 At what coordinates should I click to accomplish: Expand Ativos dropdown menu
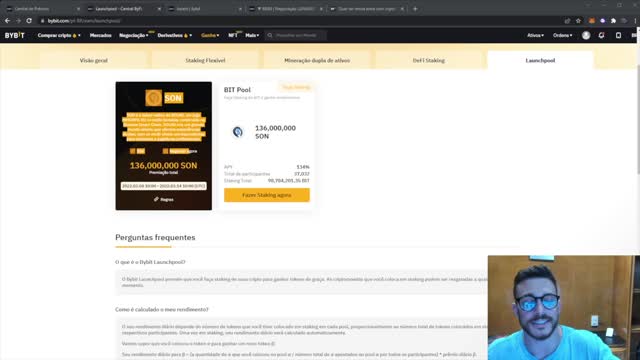tap(535, 36)
